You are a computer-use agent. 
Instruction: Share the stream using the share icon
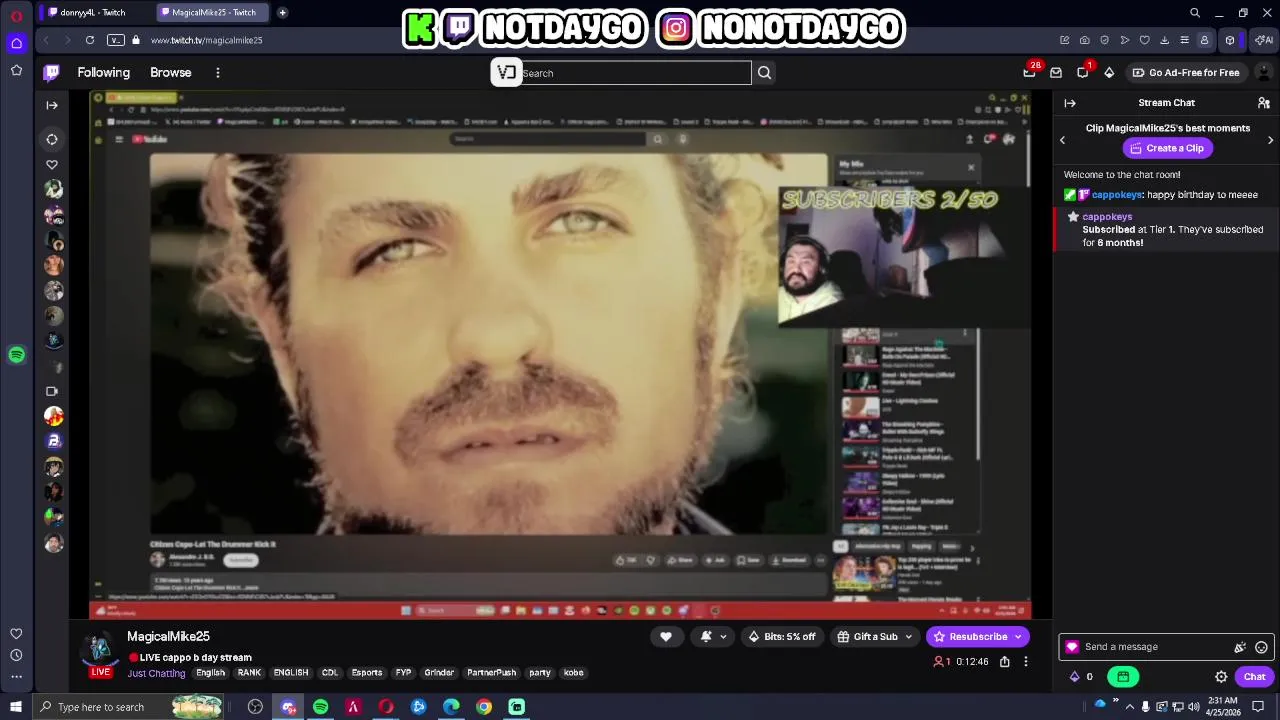pos(1005,661)
